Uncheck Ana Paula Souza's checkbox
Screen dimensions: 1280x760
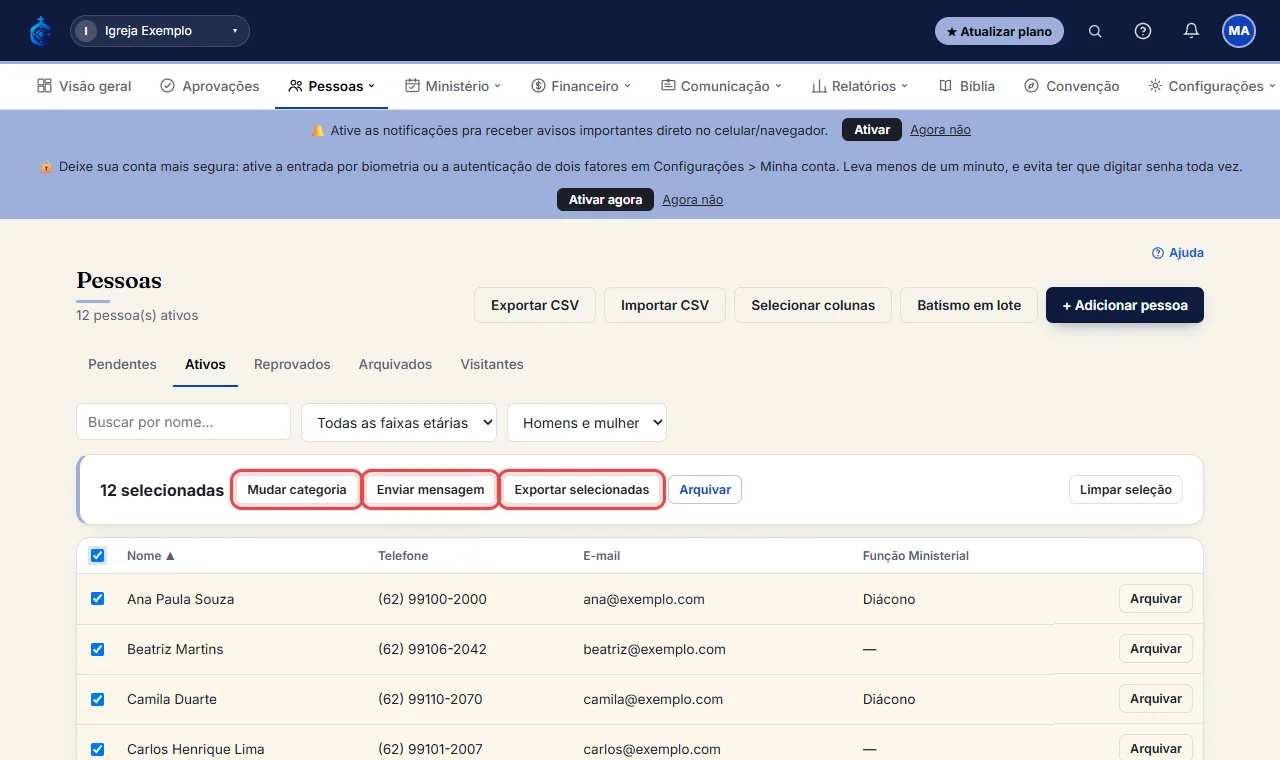coord(97,599)
